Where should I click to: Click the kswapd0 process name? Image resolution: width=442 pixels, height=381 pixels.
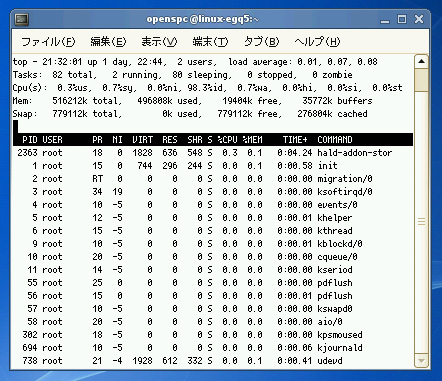coord(335,309)
